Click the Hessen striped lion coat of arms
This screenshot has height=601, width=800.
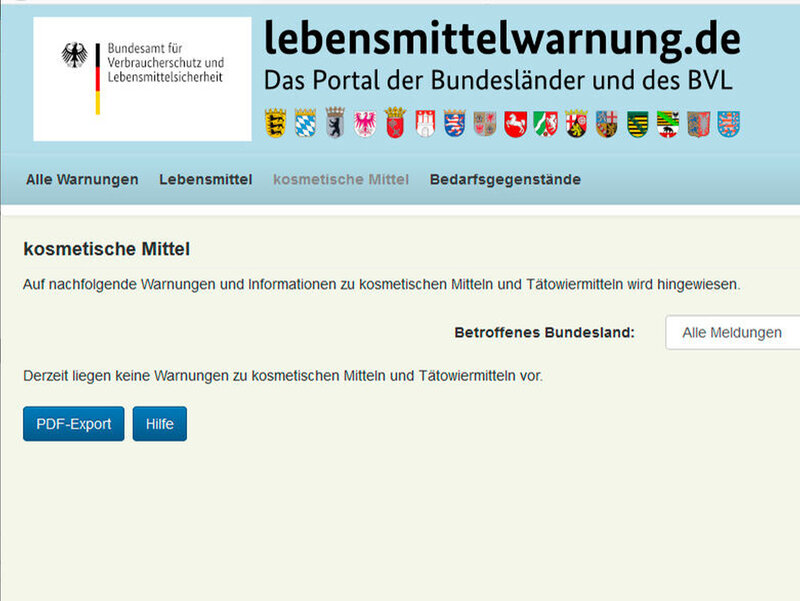[455, 123]
